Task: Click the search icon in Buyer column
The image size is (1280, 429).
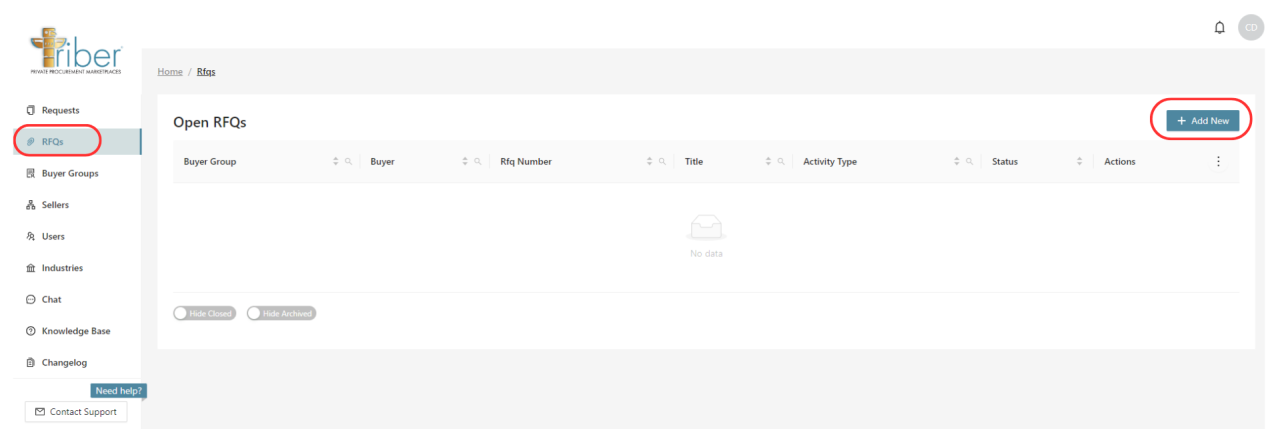Action: 478,162
